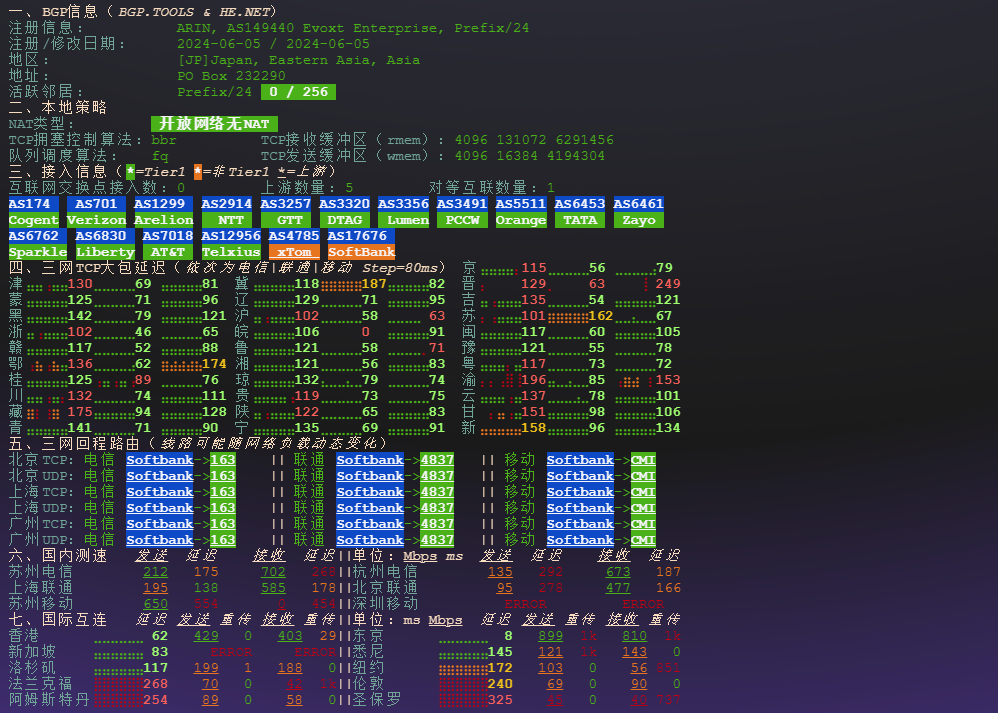The width and height of the screenshot is (998, 713).
Task: Click the AS2914 NTT badge
Action: pos(226,212)
